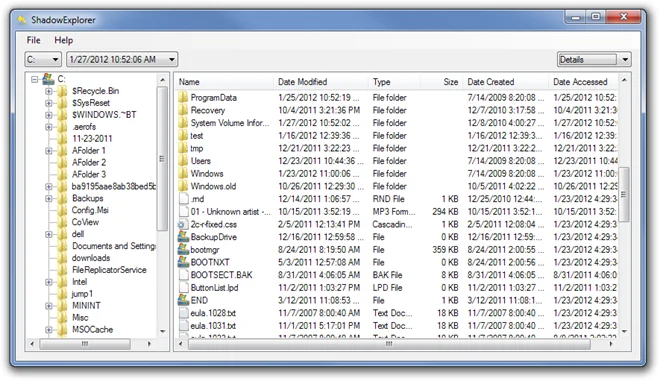Click file list vertical scrollbar thumb
Screen dimensions: 660x381
click(624, 194)
